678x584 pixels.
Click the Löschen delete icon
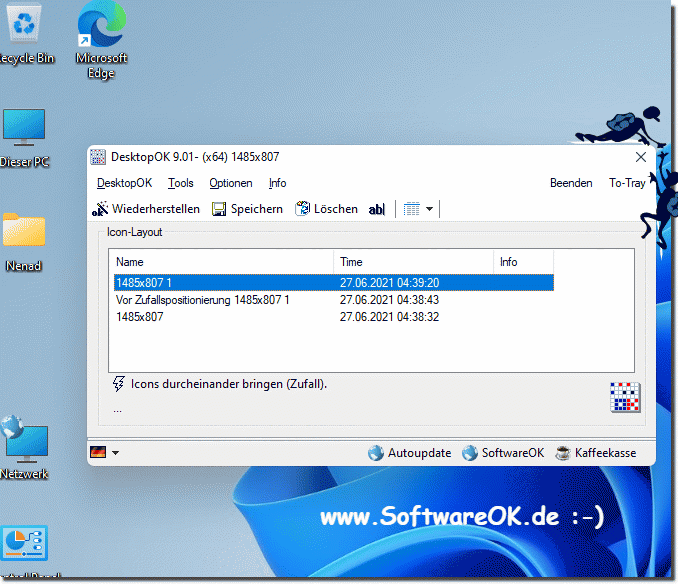point(303,208)
